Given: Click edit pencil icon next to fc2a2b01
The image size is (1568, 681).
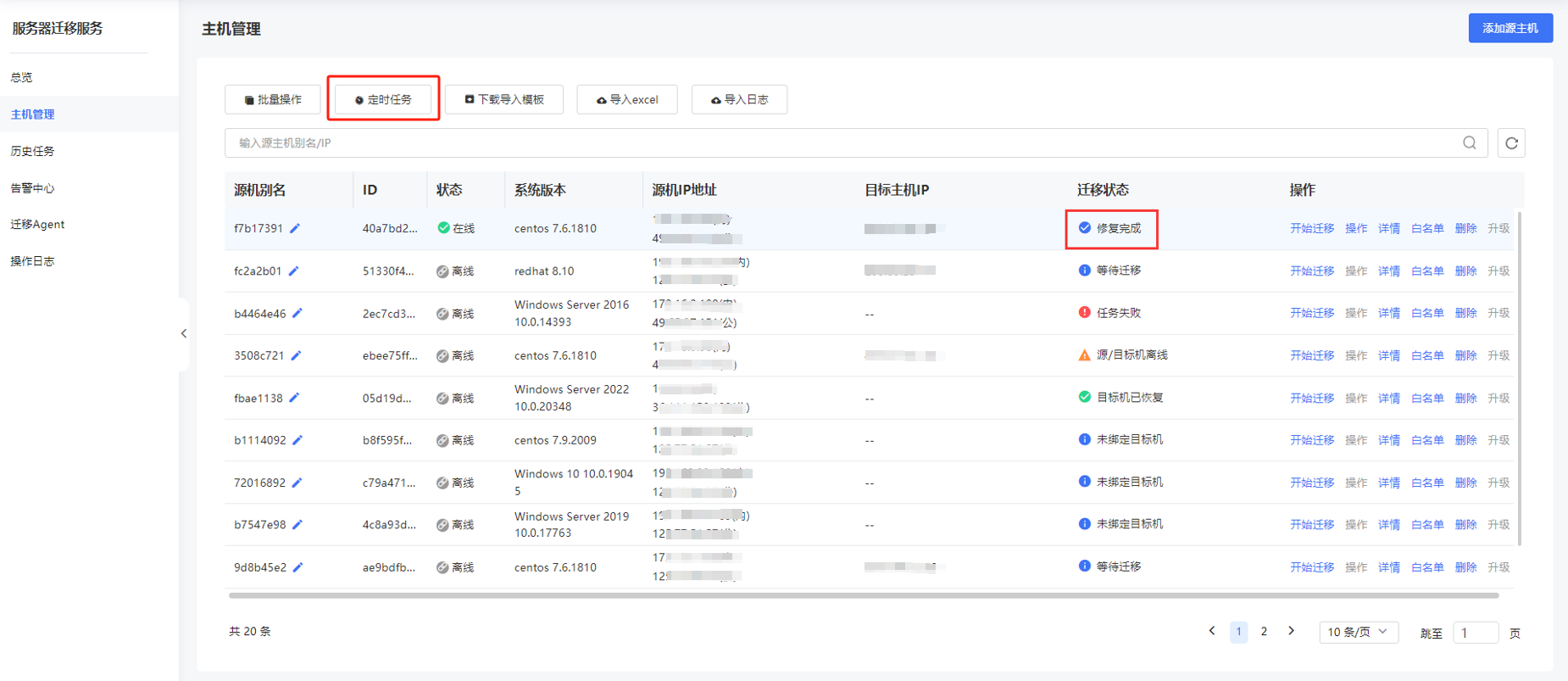Looking at the screenshot, I should 293,271.
